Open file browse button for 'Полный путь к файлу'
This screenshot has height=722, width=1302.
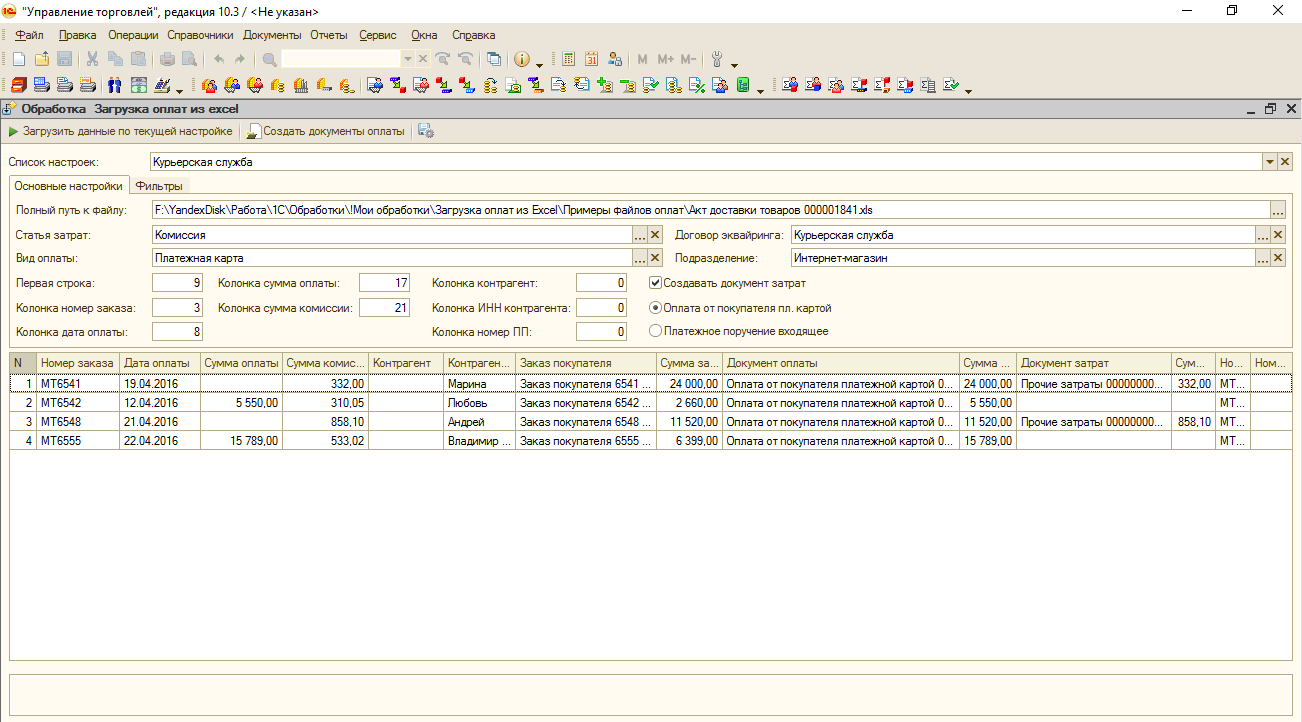[x=1277, y=210]
